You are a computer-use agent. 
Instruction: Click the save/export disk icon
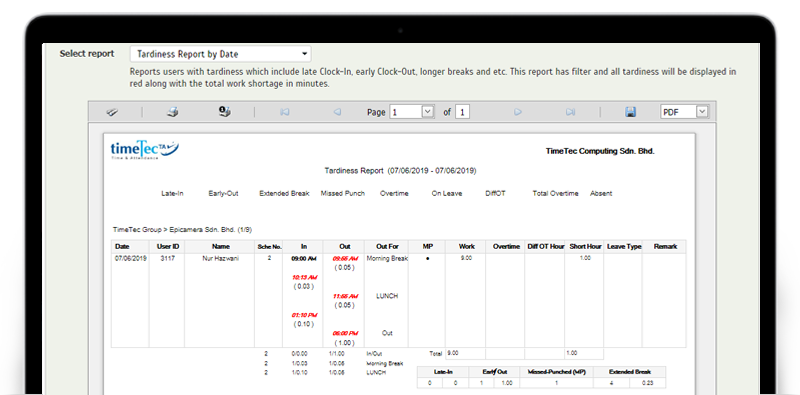[x=631, y=112]
